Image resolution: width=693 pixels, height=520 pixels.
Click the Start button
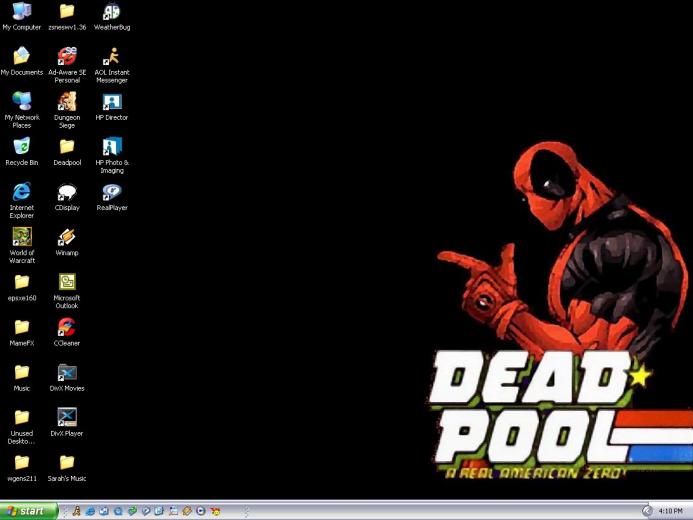click(x=28, y=511)
